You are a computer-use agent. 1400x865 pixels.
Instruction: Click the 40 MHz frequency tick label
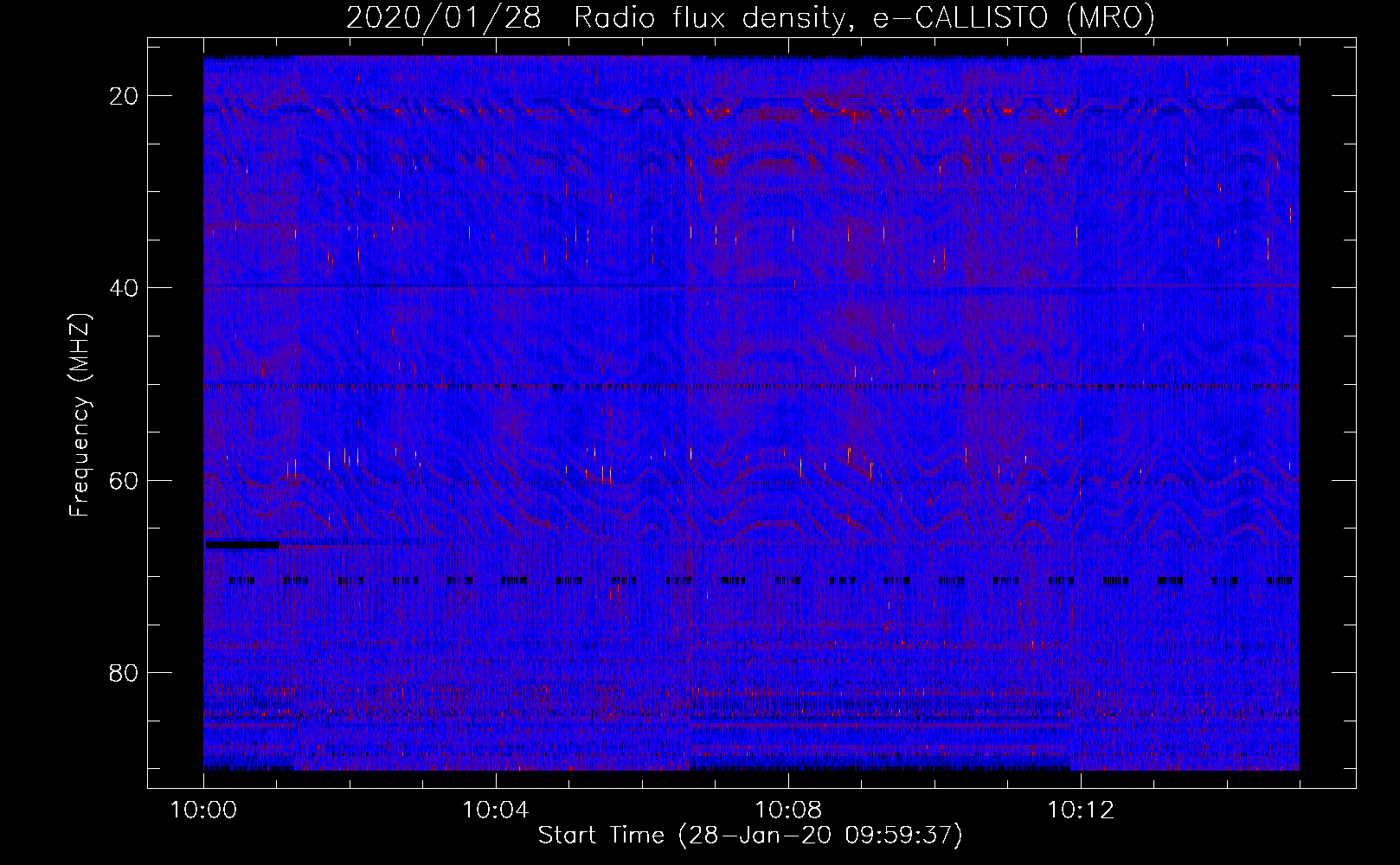coord(124,288)
